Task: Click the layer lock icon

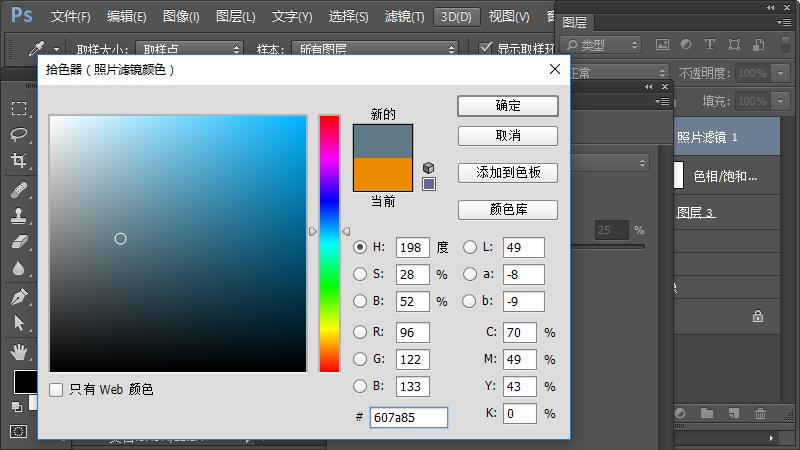Action: 758,316
